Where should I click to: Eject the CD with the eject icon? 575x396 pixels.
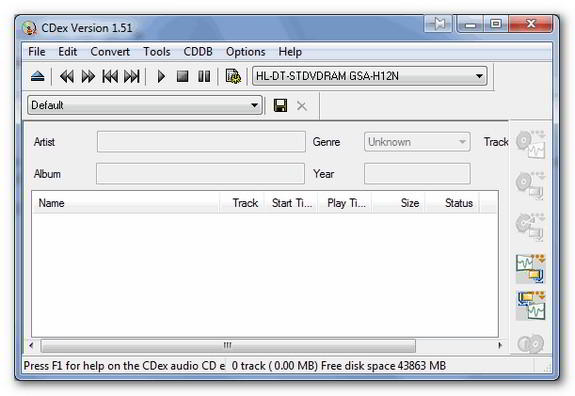tap(37, 76)
